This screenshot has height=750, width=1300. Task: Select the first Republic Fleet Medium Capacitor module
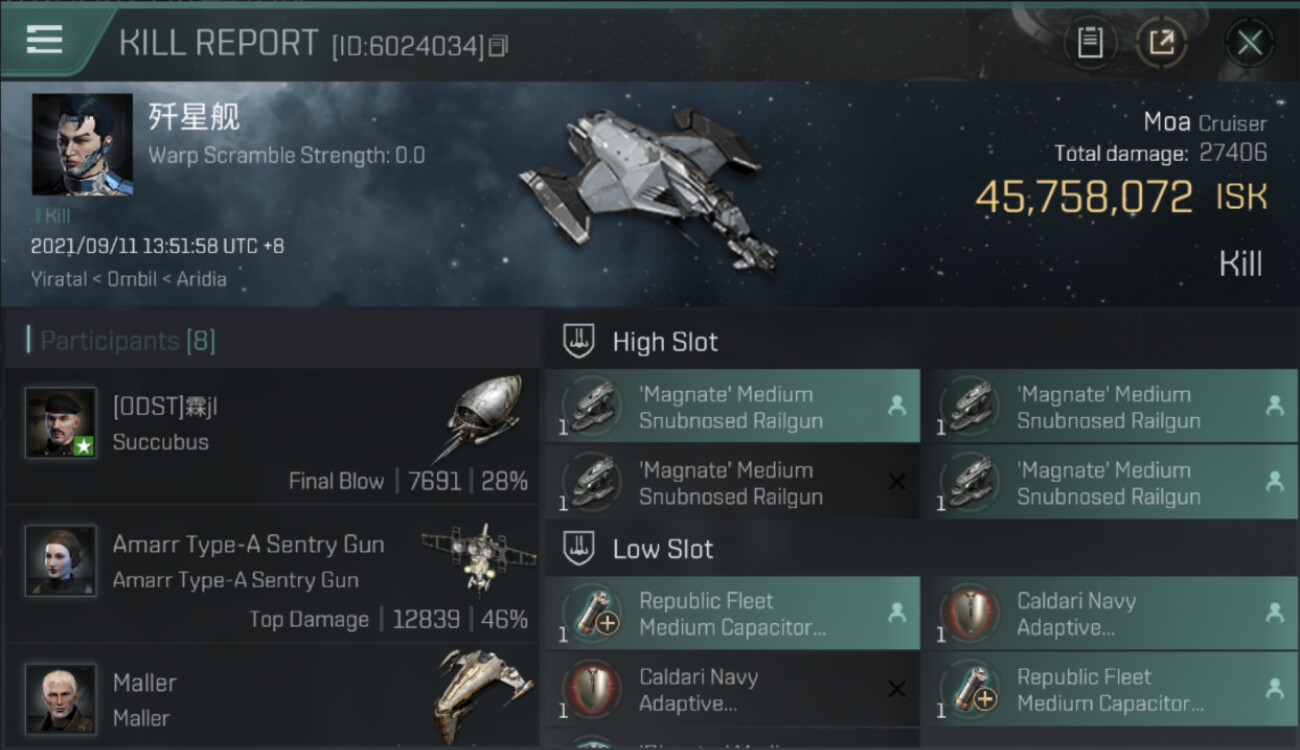(732, 614)
